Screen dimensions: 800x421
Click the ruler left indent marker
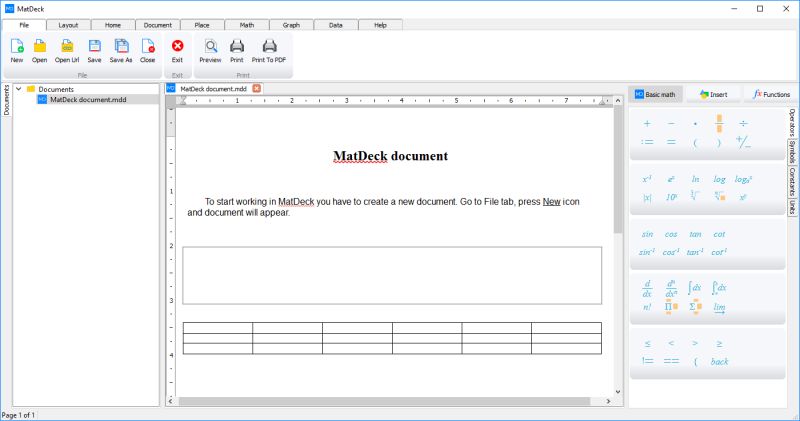click(x=182, y=101)
